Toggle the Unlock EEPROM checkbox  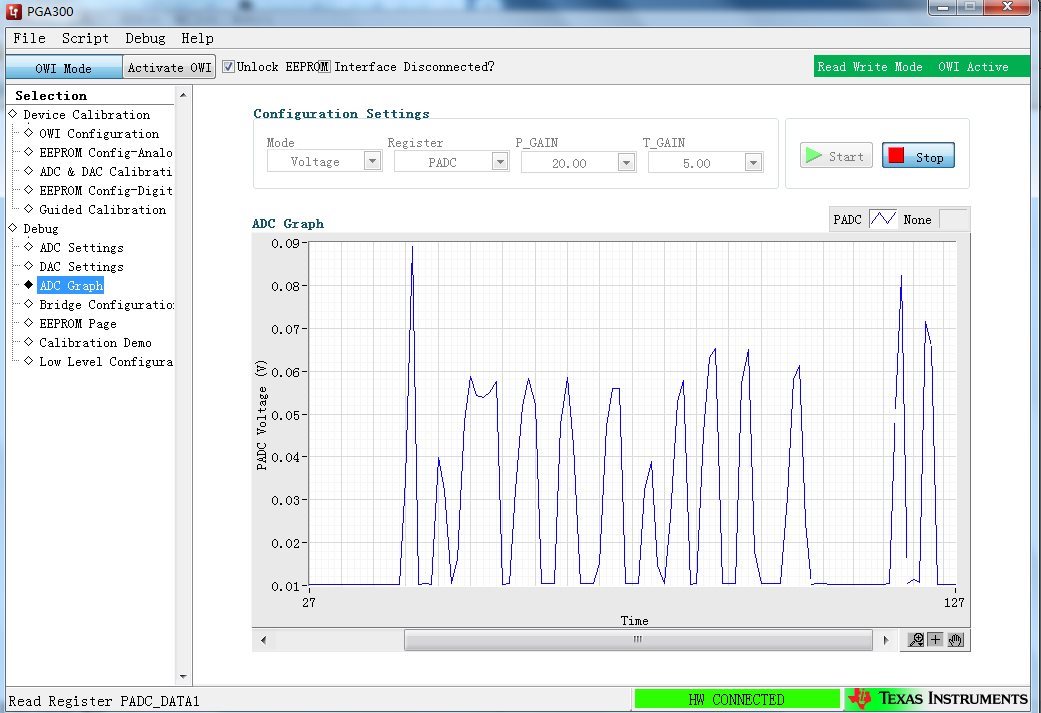point(228,67)
